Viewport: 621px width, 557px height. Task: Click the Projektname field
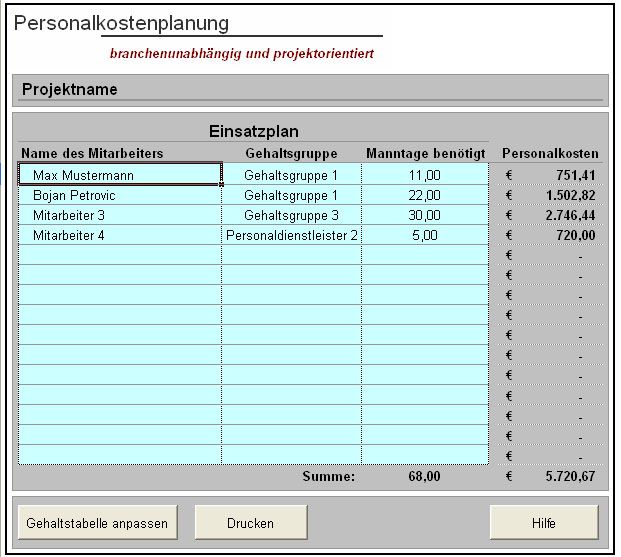(x=310, y=90)
